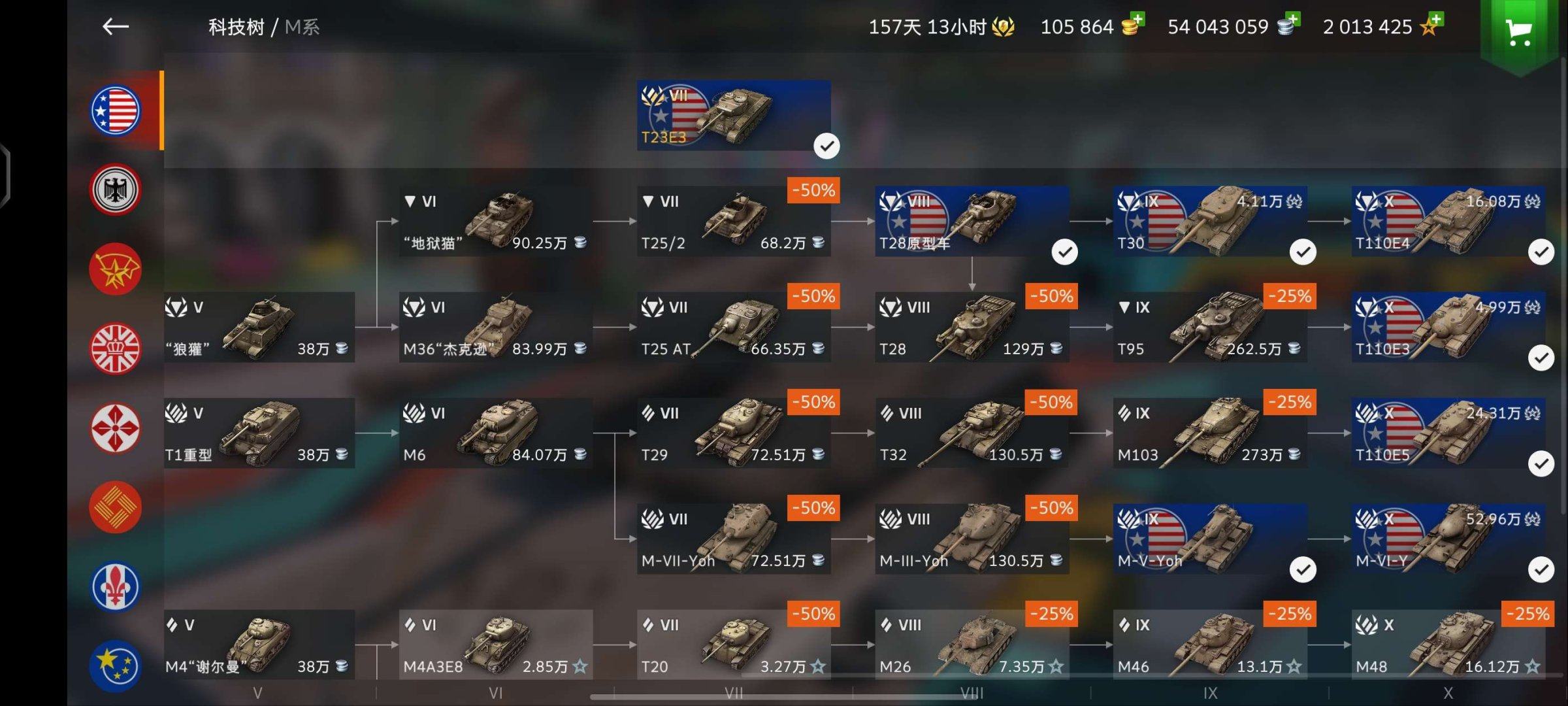Open the T25/2 tank node
The width and height of the screenshot is (1568, 706).
click(x=734, y=221)
